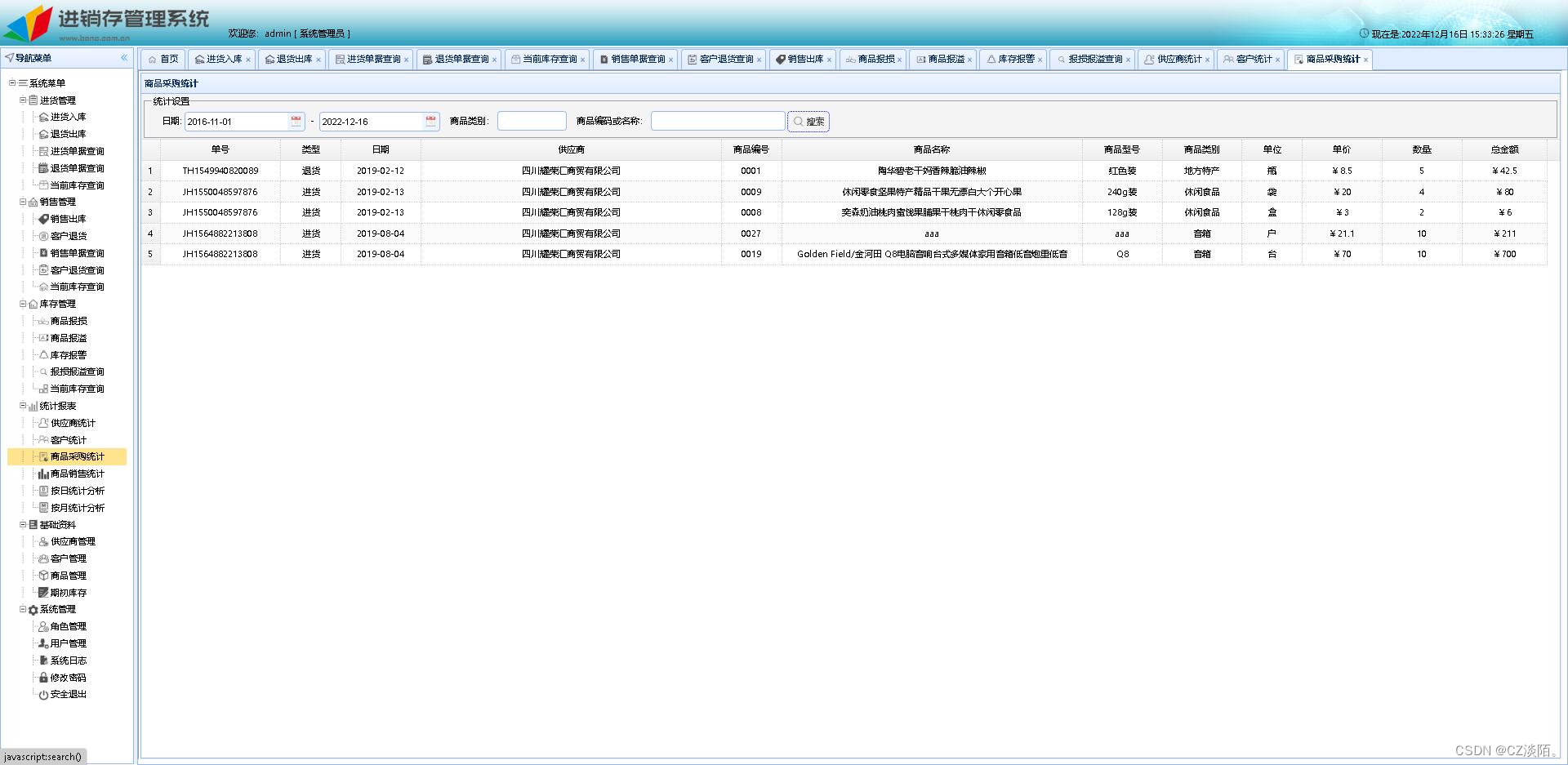1568x765 pixels.
Task: Switch to the 供应商统计 tab
Action: tap(1174, 59)
